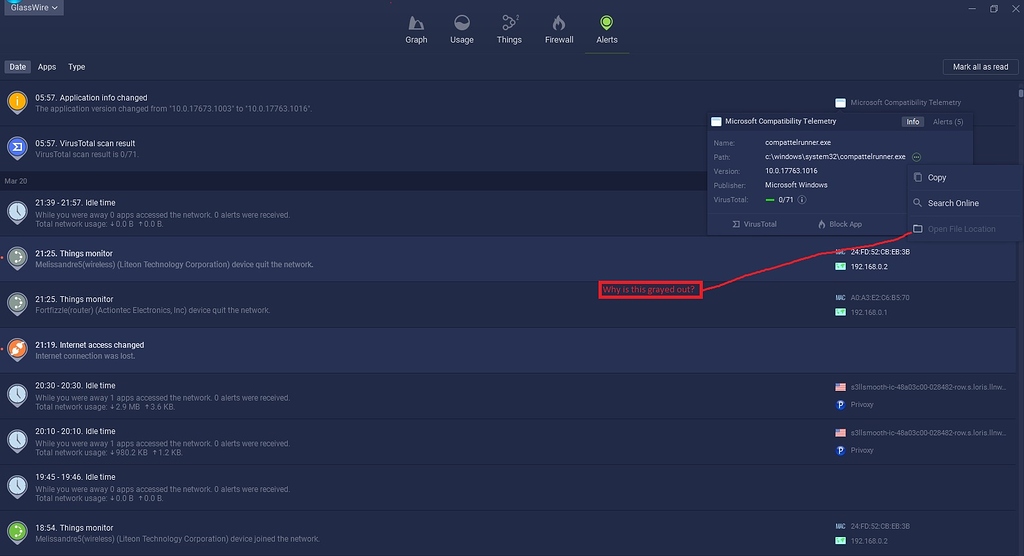Click the Internet access changed alert icon

(x=17, y=349)
